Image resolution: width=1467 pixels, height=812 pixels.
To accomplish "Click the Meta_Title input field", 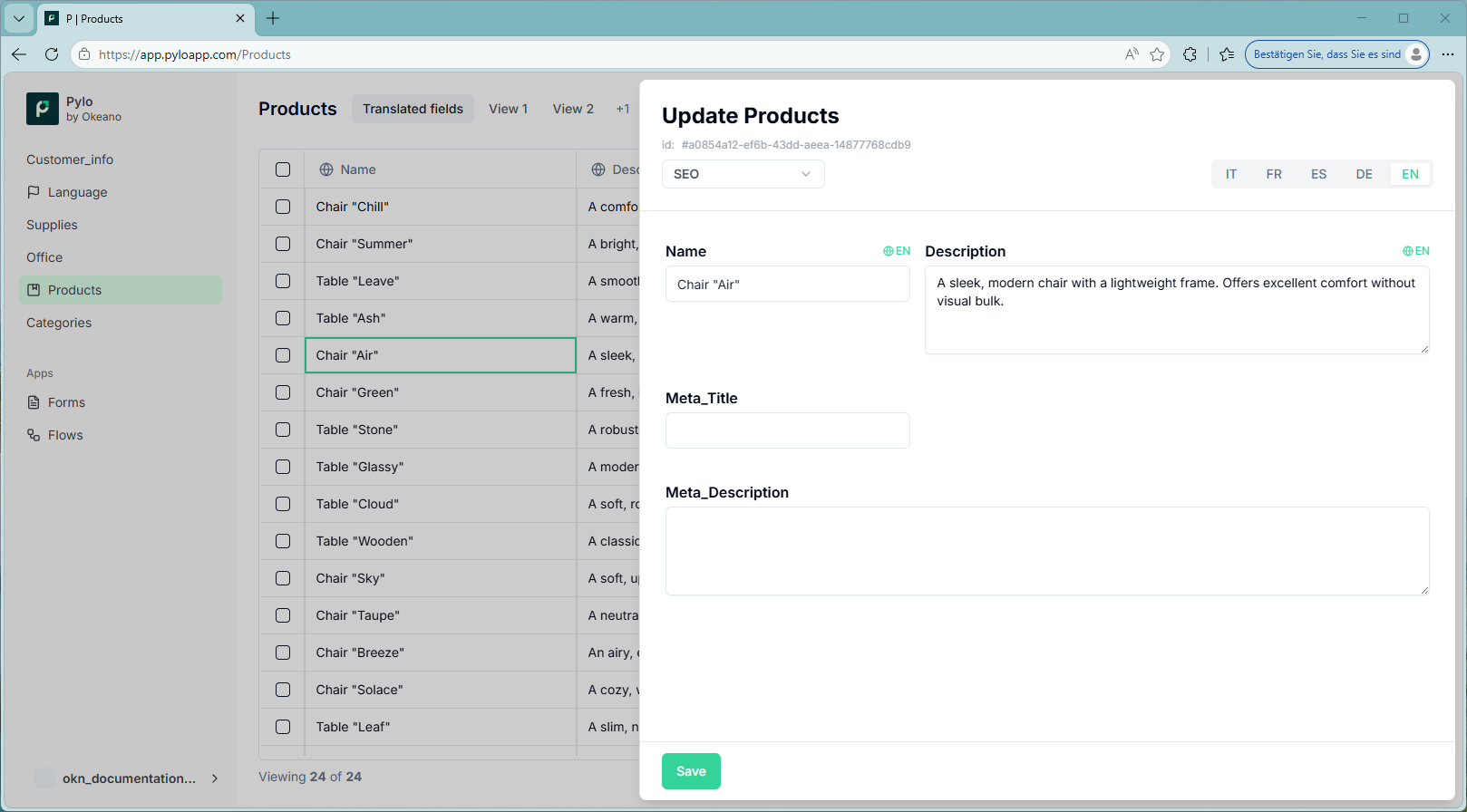I will point(787,430).
